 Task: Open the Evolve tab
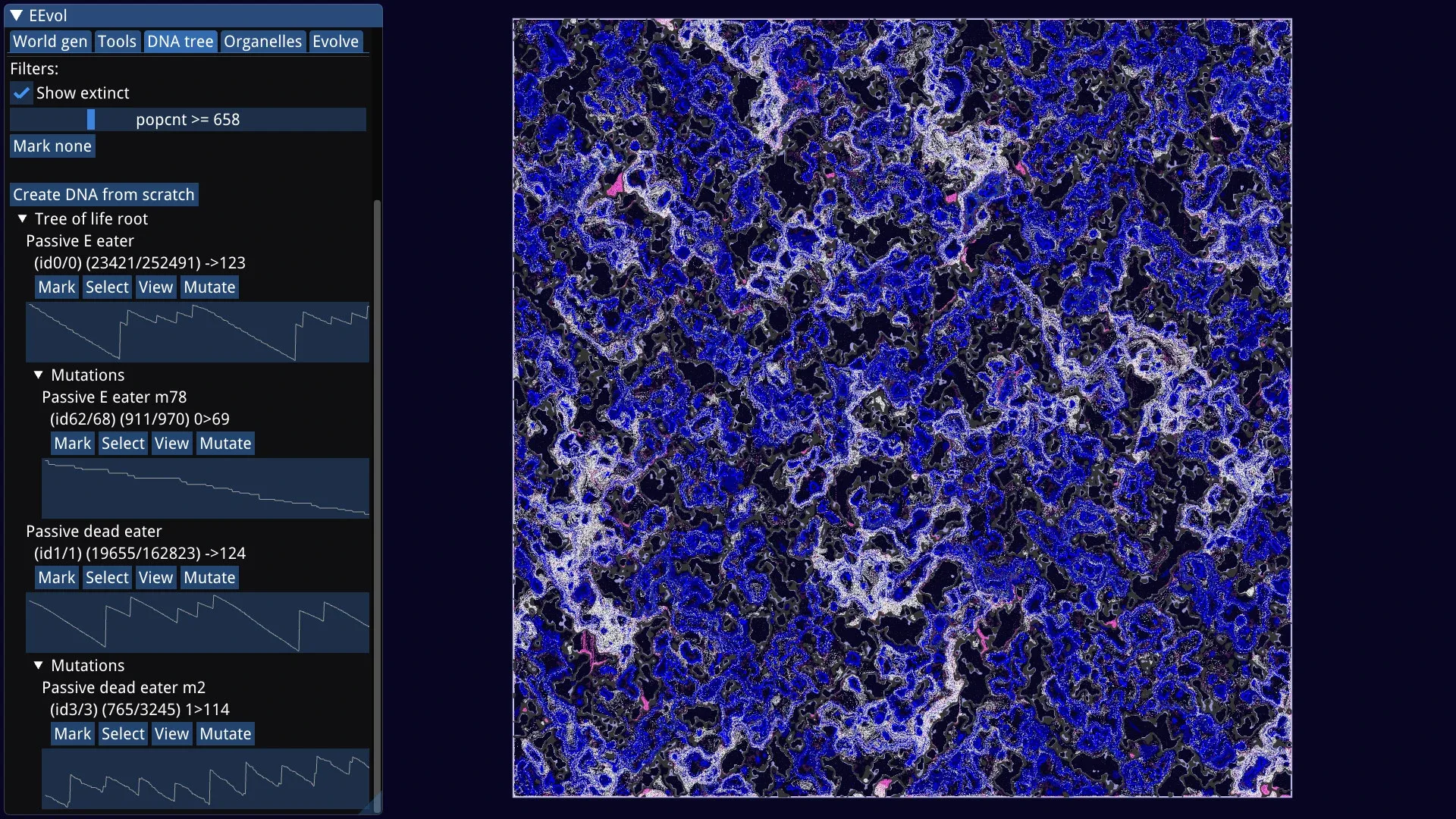tap(335, 42)
